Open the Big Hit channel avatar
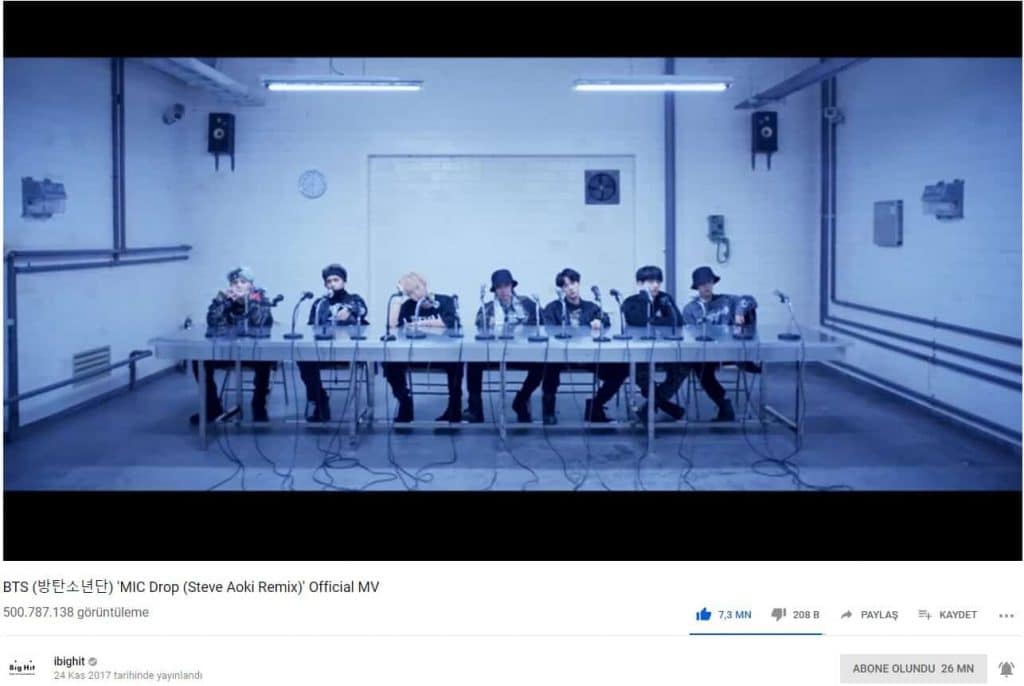1024x686 pixels. point(22,668)
